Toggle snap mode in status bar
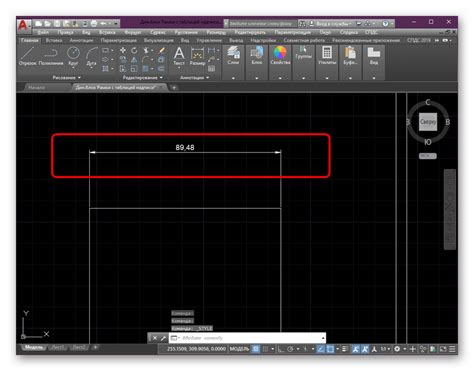Image resolution: width=474 pixels, height=371 pixels. pyautogui.click(x=265, y=349)
